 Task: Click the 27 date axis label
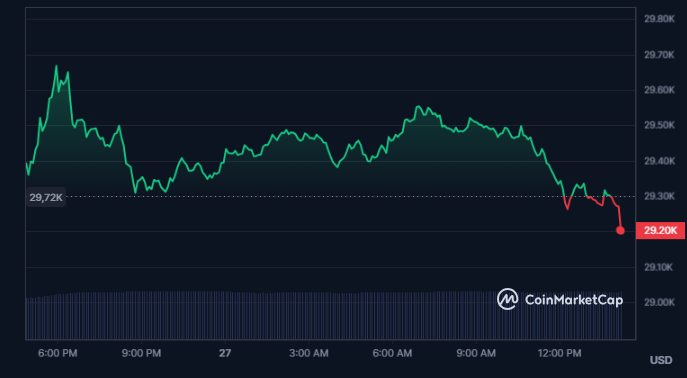click(x=225, y=353)
